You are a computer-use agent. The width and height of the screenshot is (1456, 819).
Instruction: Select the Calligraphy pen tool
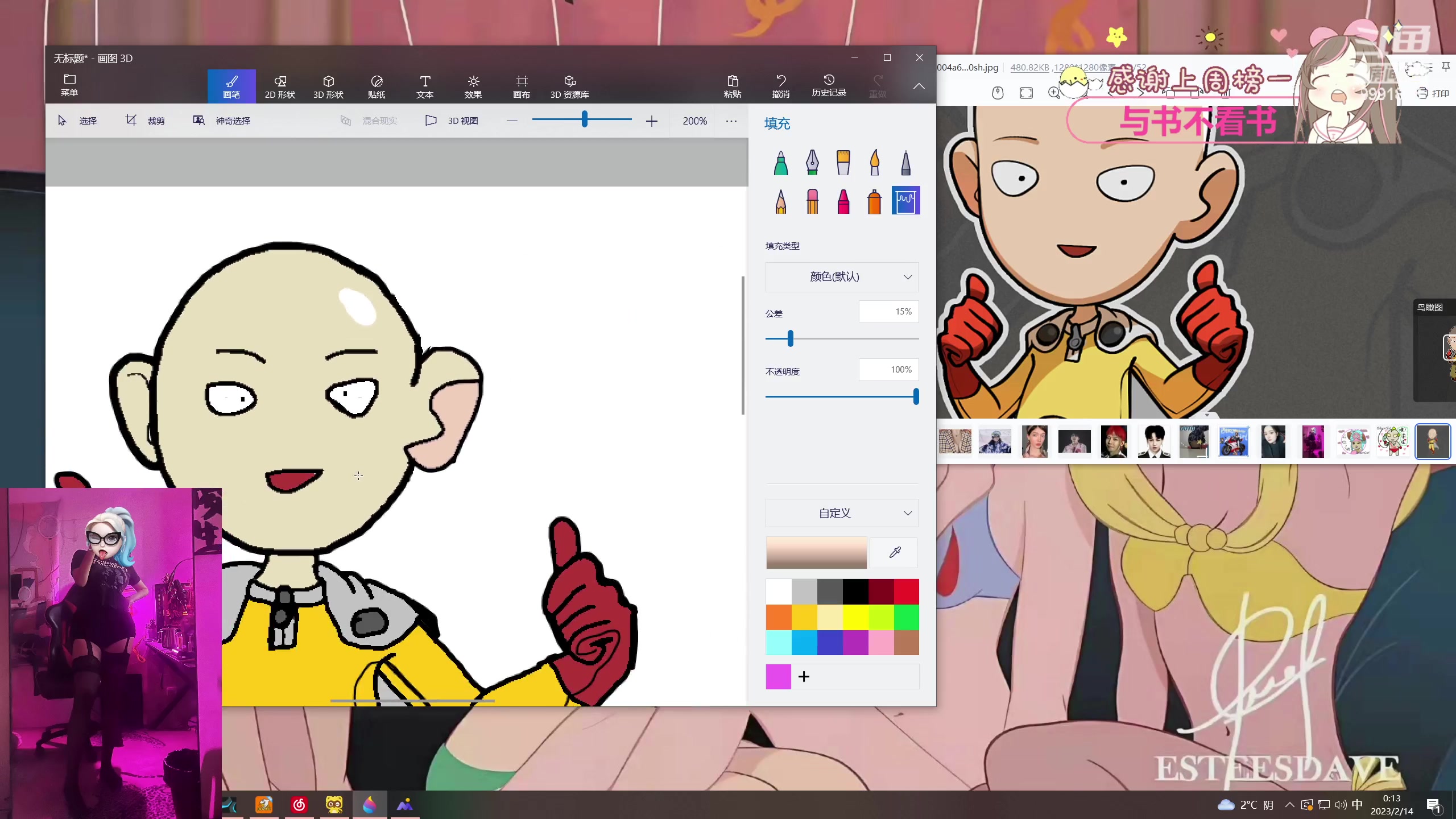(x=812, y=163)
